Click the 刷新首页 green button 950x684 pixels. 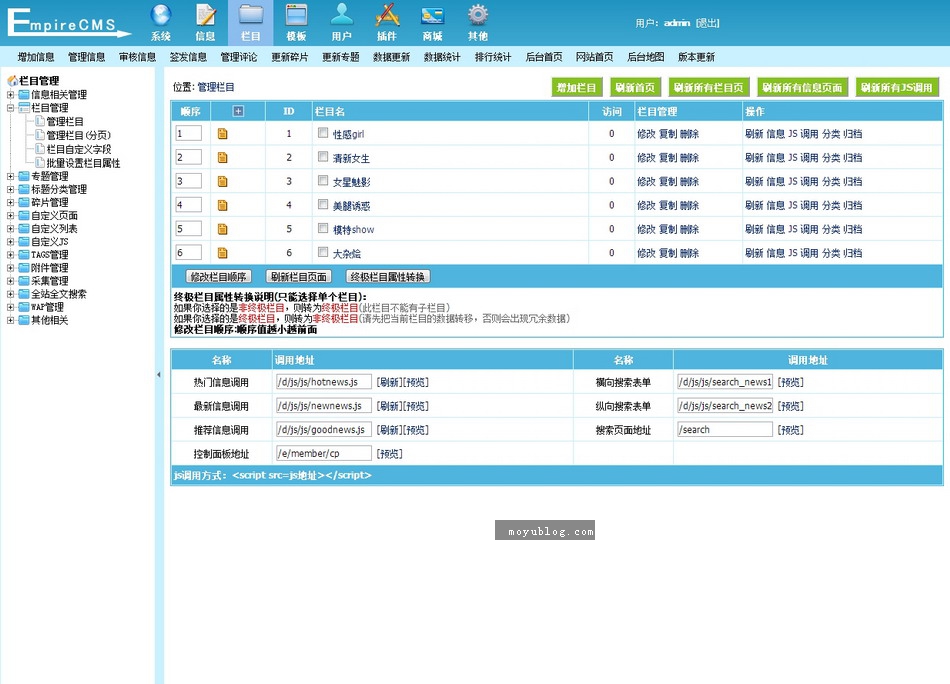coord(635,87)
